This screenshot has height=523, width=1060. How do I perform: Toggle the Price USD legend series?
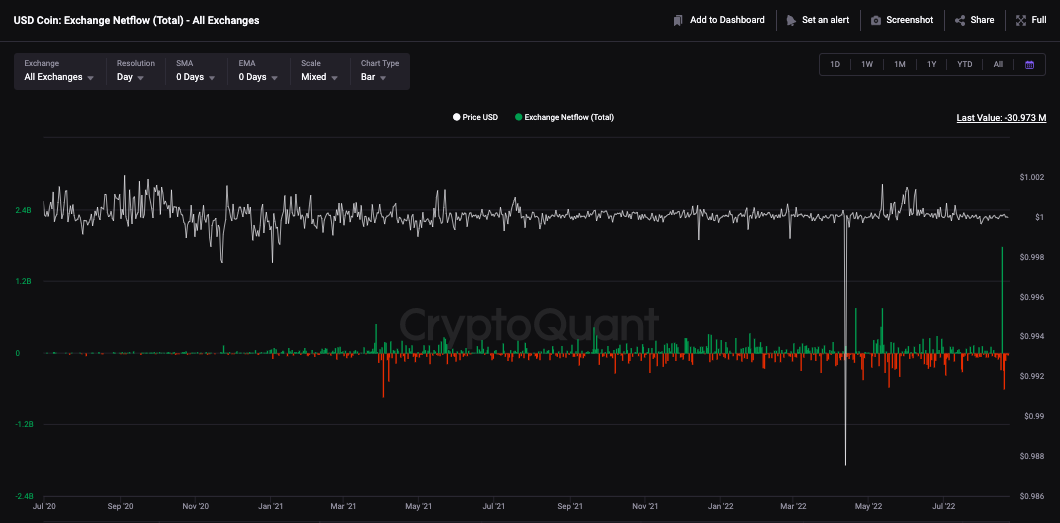476,117
